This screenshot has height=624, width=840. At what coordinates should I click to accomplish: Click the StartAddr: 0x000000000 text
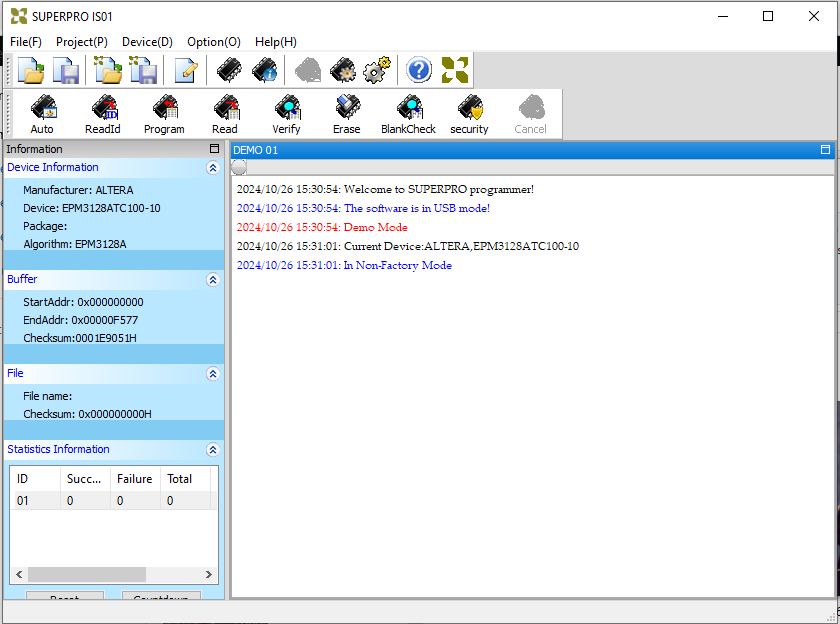83,302
